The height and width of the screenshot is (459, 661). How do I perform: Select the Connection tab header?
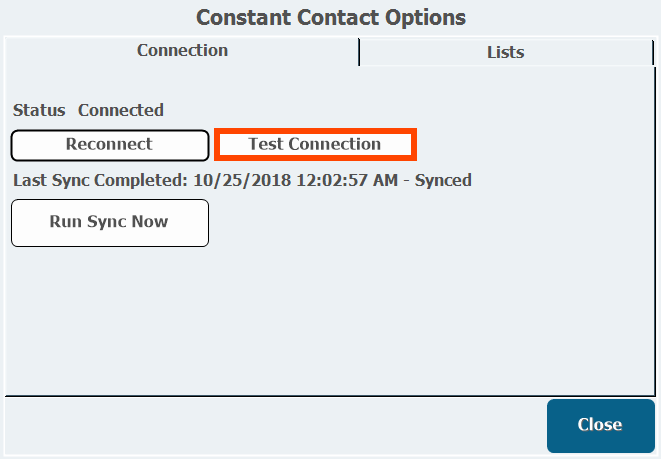pos(182,51)
